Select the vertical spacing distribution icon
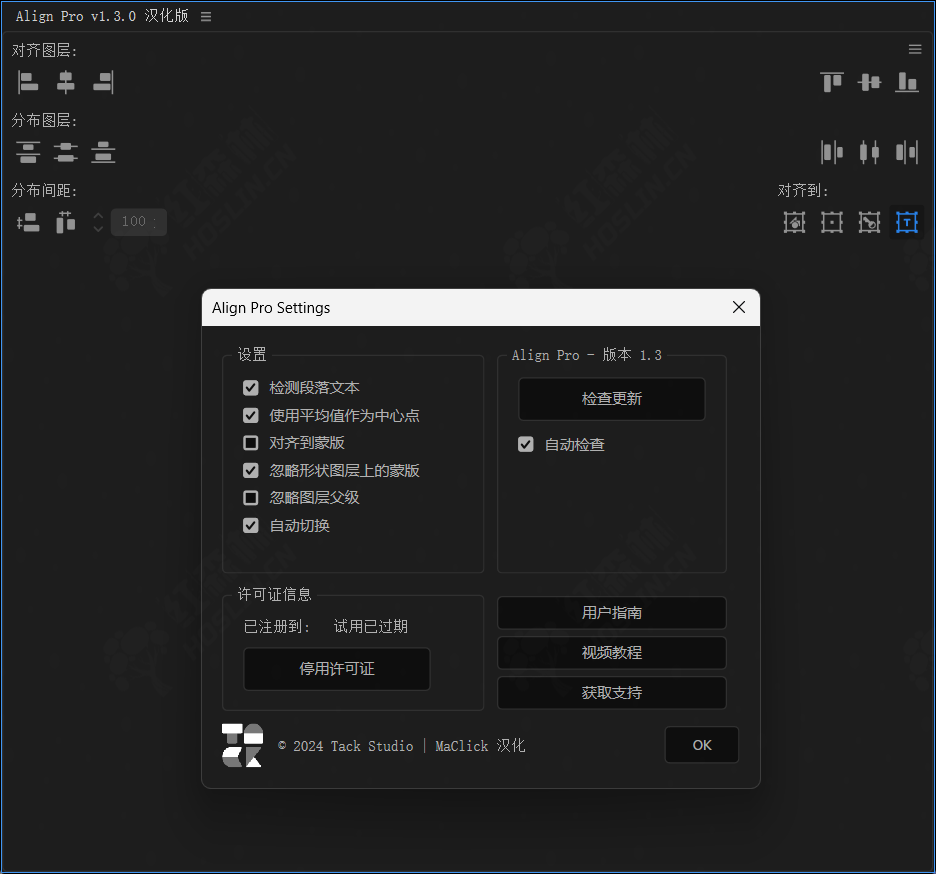Image resolution: width=936 pixels, height=874 pixels. pos(28,222)
